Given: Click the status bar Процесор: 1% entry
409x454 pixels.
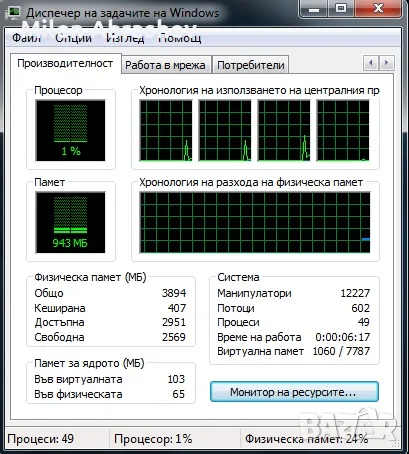Looking at the screenshot, I should click(x=153, y=439).
